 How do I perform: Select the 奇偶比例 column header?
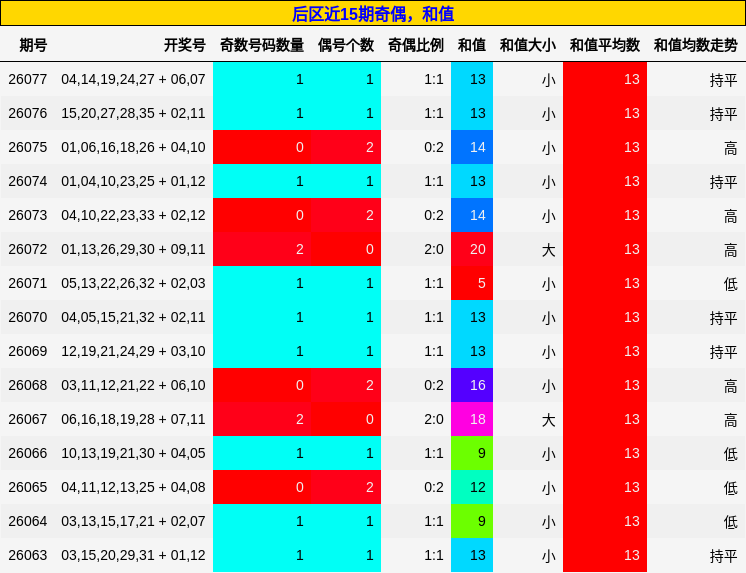pyautogui.click(x=416, y=45)
